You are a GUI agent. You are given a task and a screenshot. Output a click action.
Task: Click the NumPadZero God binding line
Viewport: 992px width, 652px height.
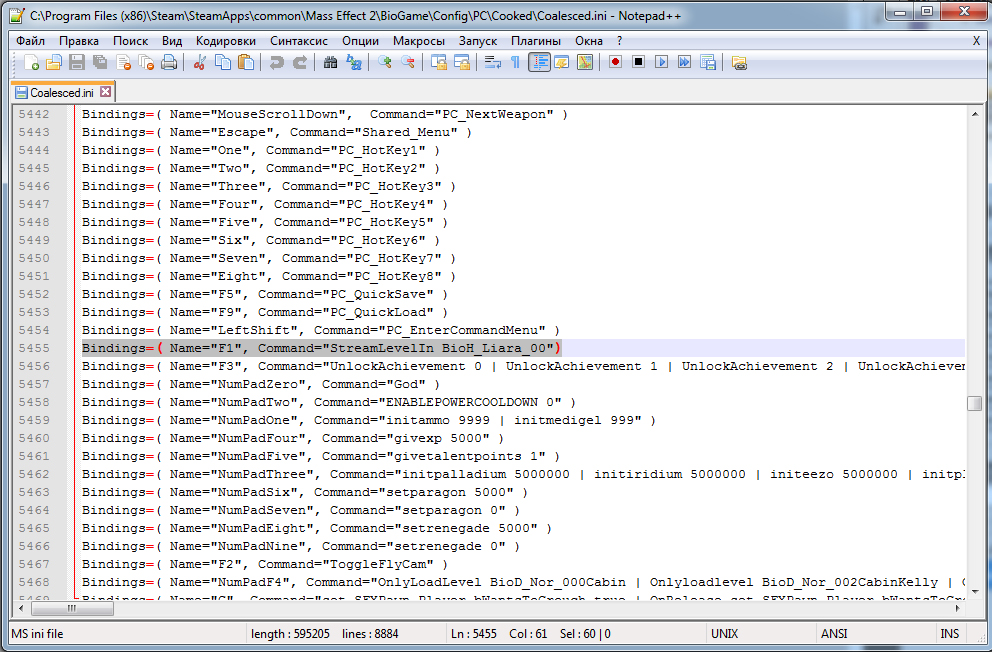coord(261,384)
